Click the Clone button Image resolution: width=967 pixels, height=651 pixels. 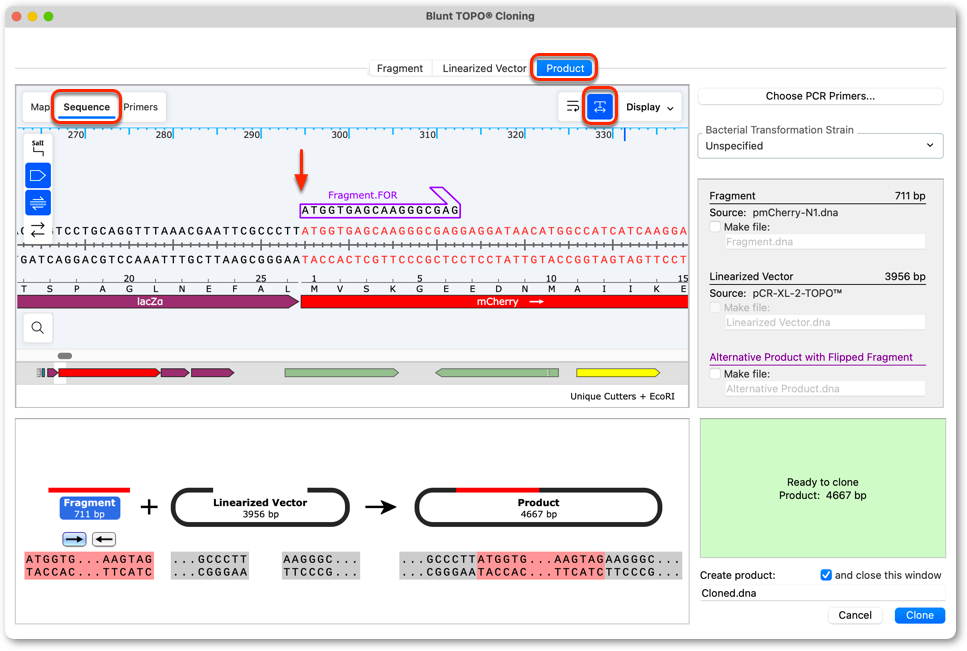tap(920, 615)
